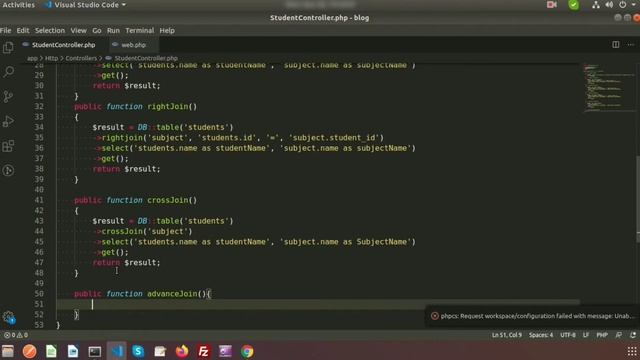
Task: Click the 'function advanceJoin()' declaration
Action: click(x=142, y=294)
